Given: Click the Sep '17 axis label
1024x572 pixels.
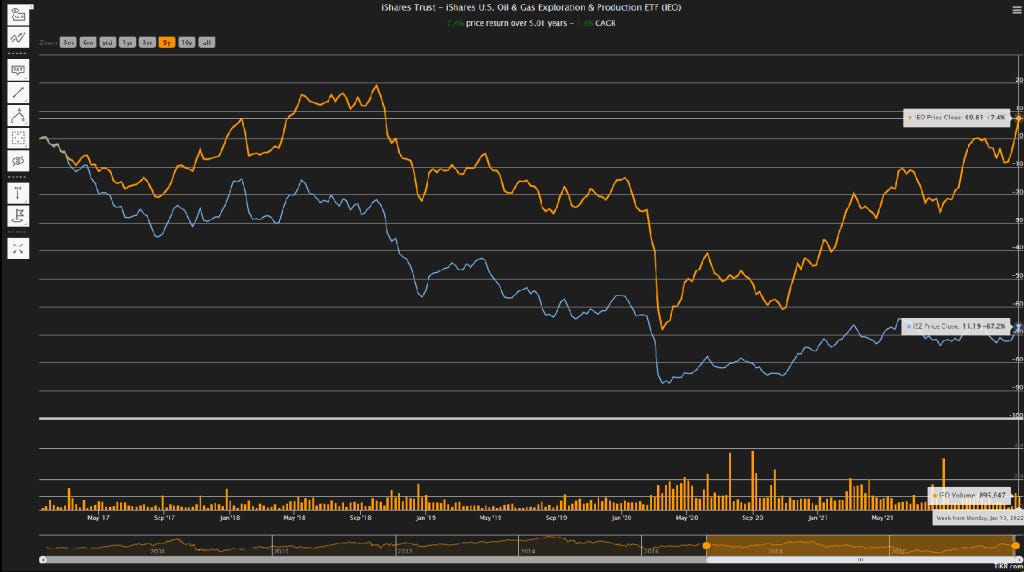Looking at the screenshot, I should tap(164, 518).
